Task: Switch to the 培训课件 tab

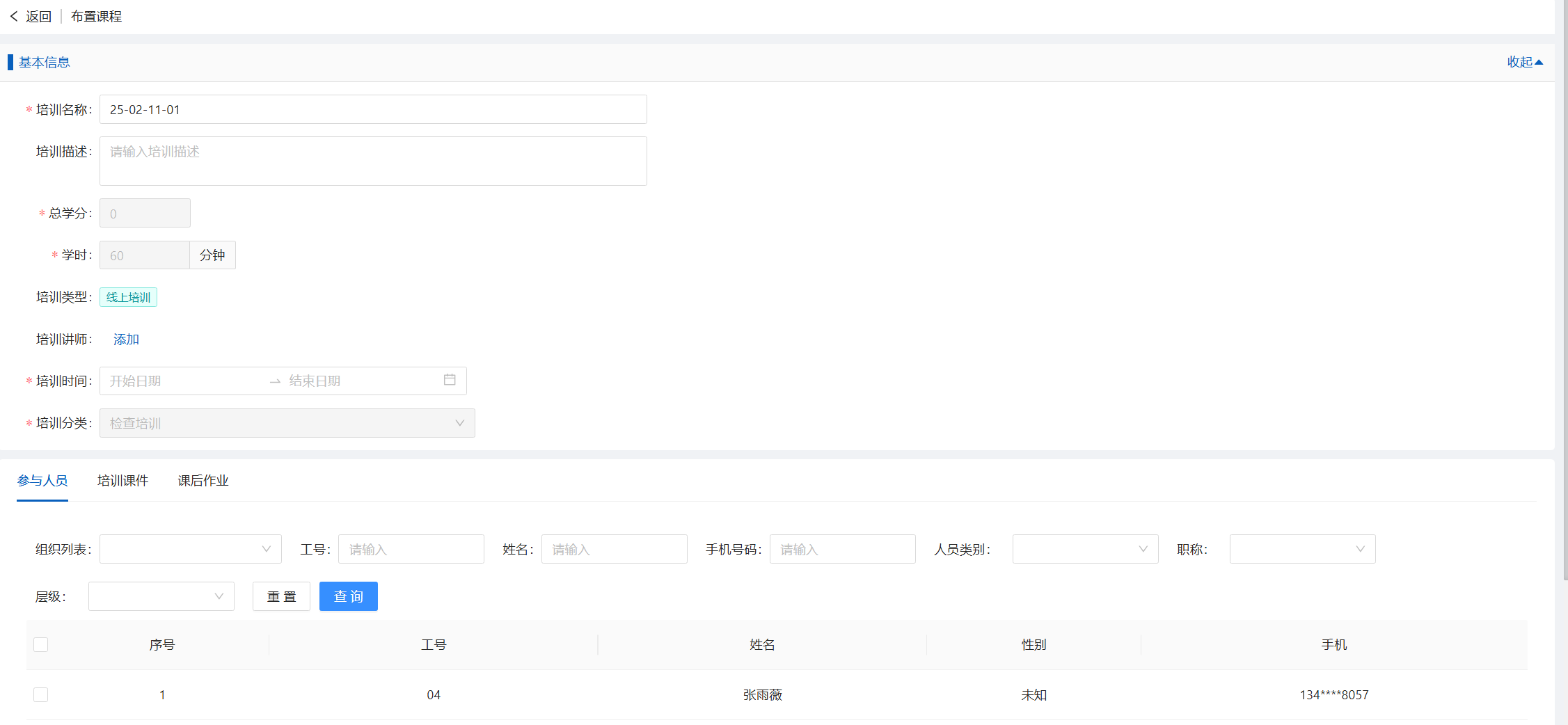Action: click(x=122, y=481)
